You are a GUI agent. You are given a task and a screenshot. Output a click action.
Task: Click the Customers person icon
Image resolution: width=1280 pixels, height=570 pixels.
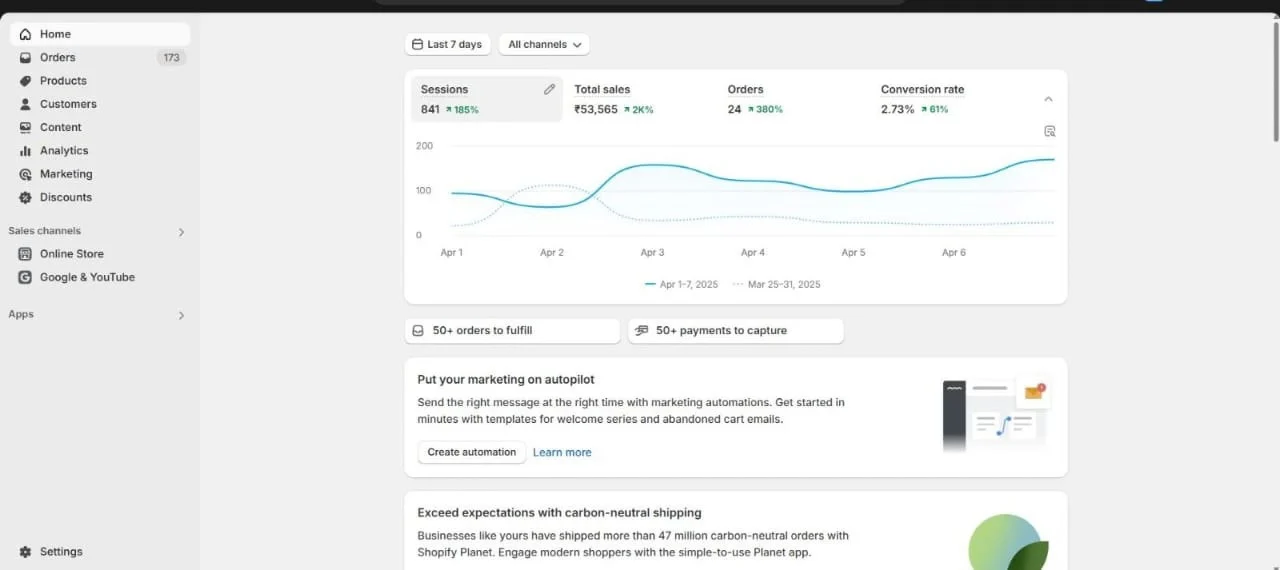26,104
